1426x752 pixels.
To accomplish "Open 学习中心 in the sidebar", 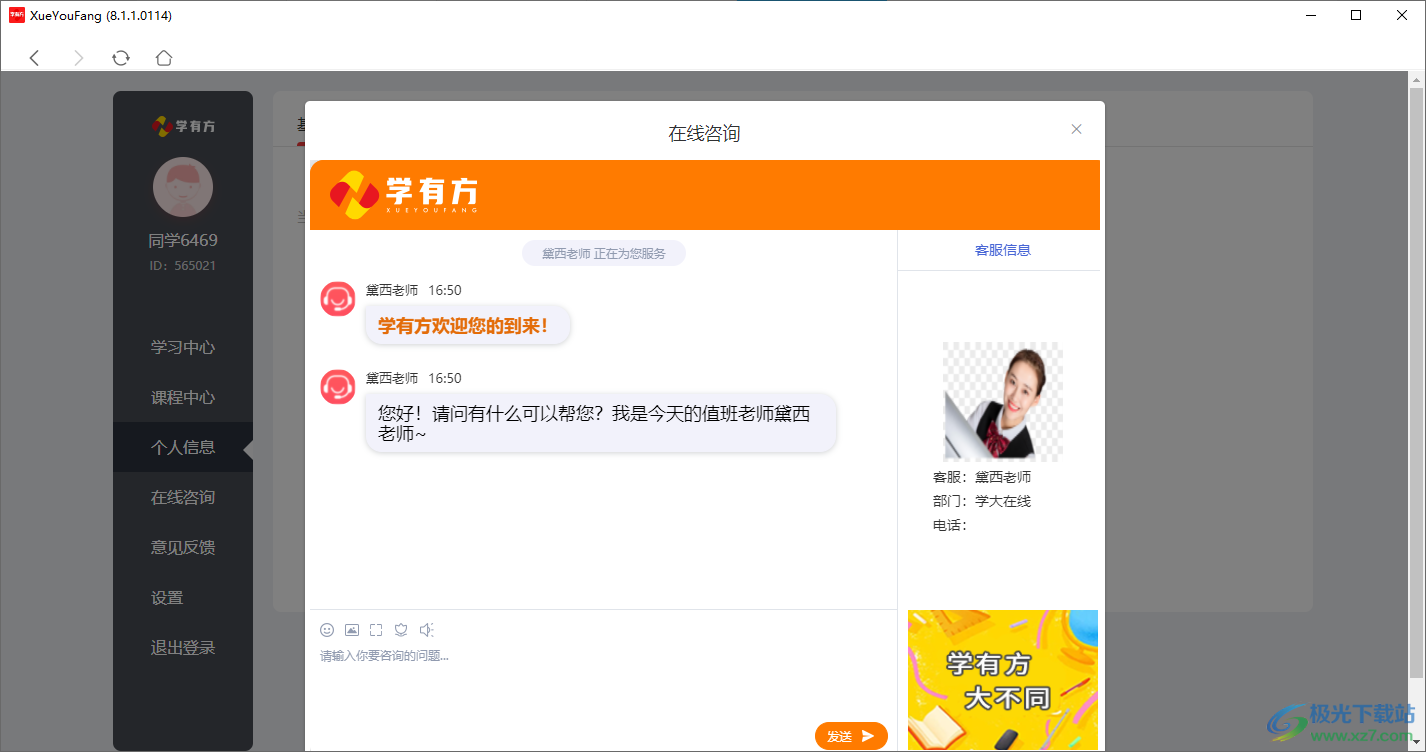I will click(x=183, y=347).
